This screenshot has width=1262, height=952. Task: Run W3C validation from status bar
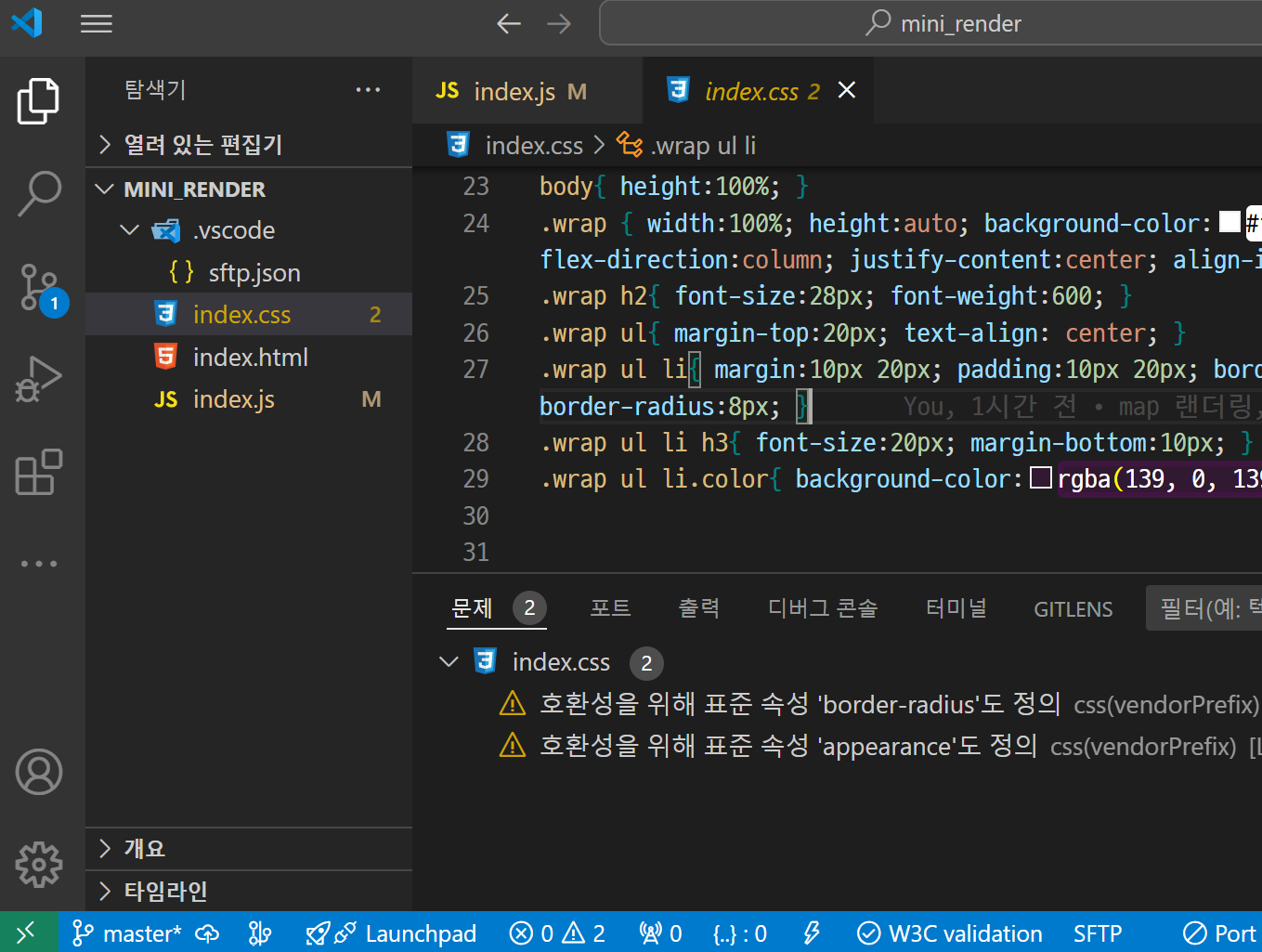950,933
